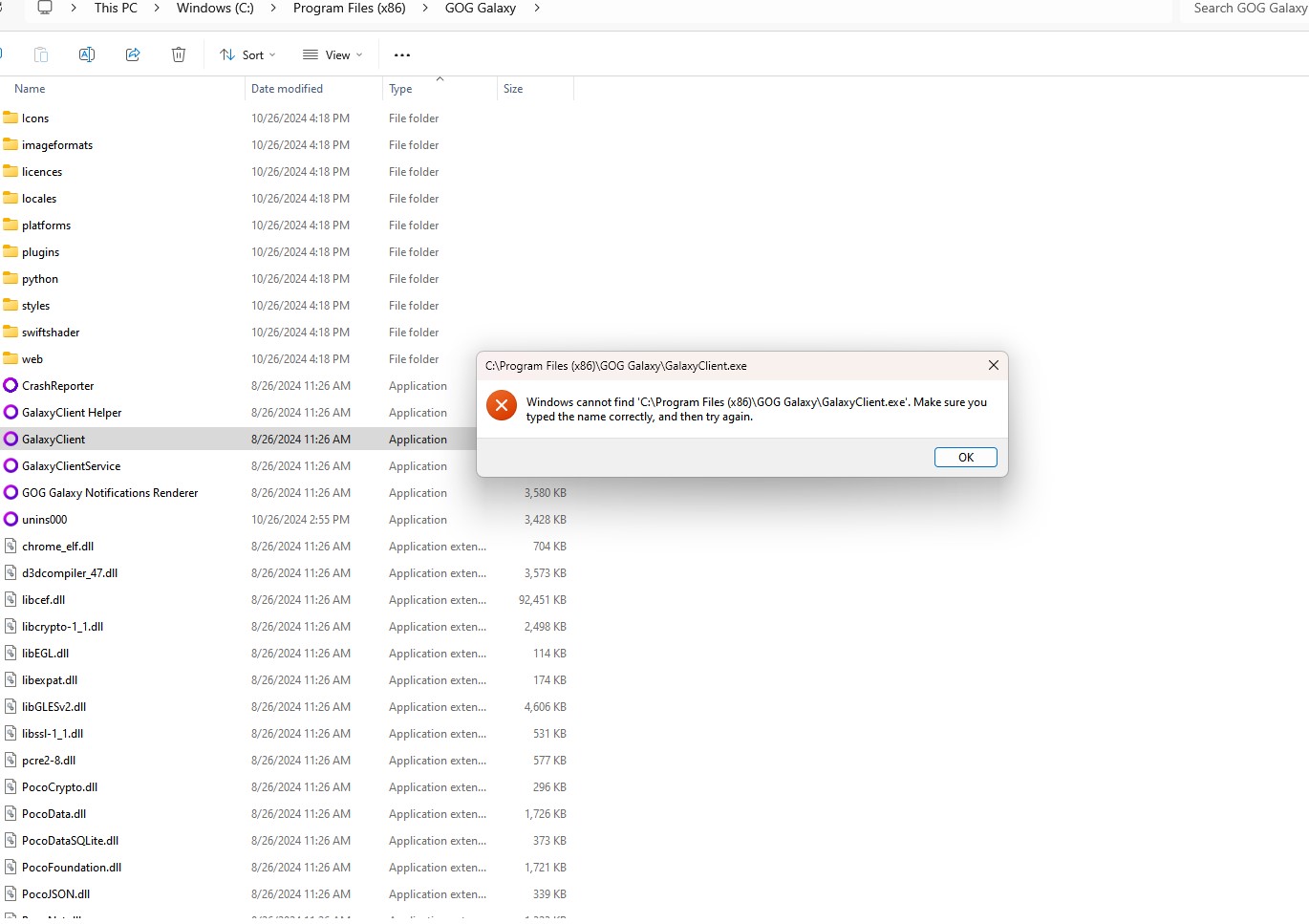Image resolution: width=1309 pixels, height=924 pixels.
Task: Click the GalaxyClientService application icon
Action: [11, 465]
